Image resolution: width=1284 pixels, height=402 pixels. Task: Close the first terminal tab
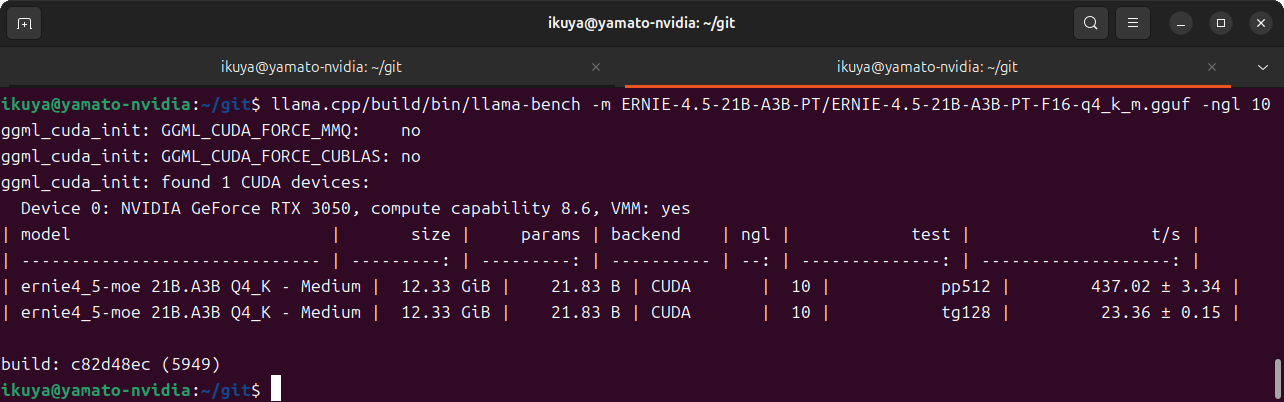(596, 67)
